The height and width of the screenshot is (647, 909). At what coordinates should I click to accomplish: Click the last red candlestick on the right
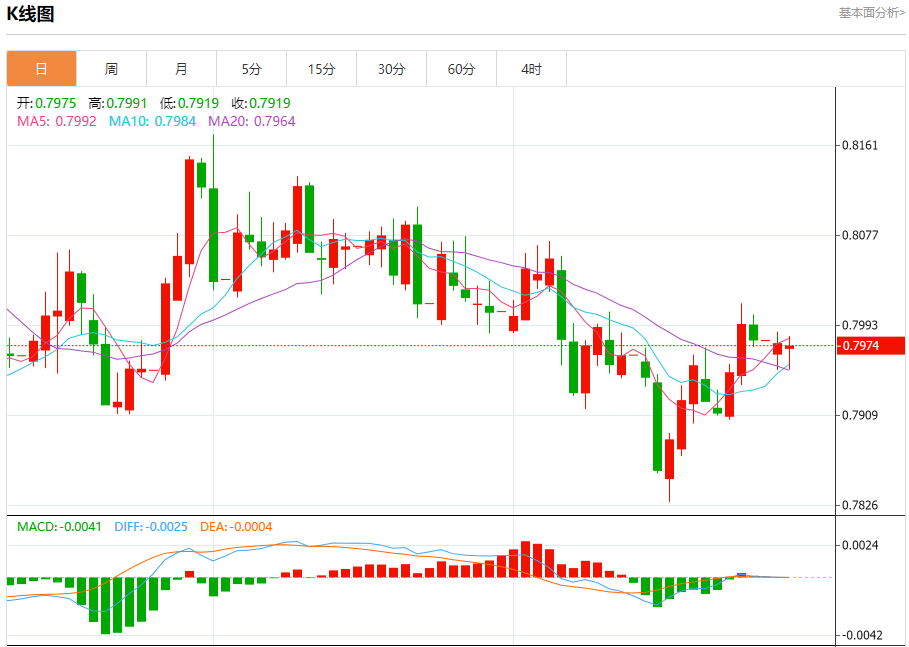click(x=790, y=347)
